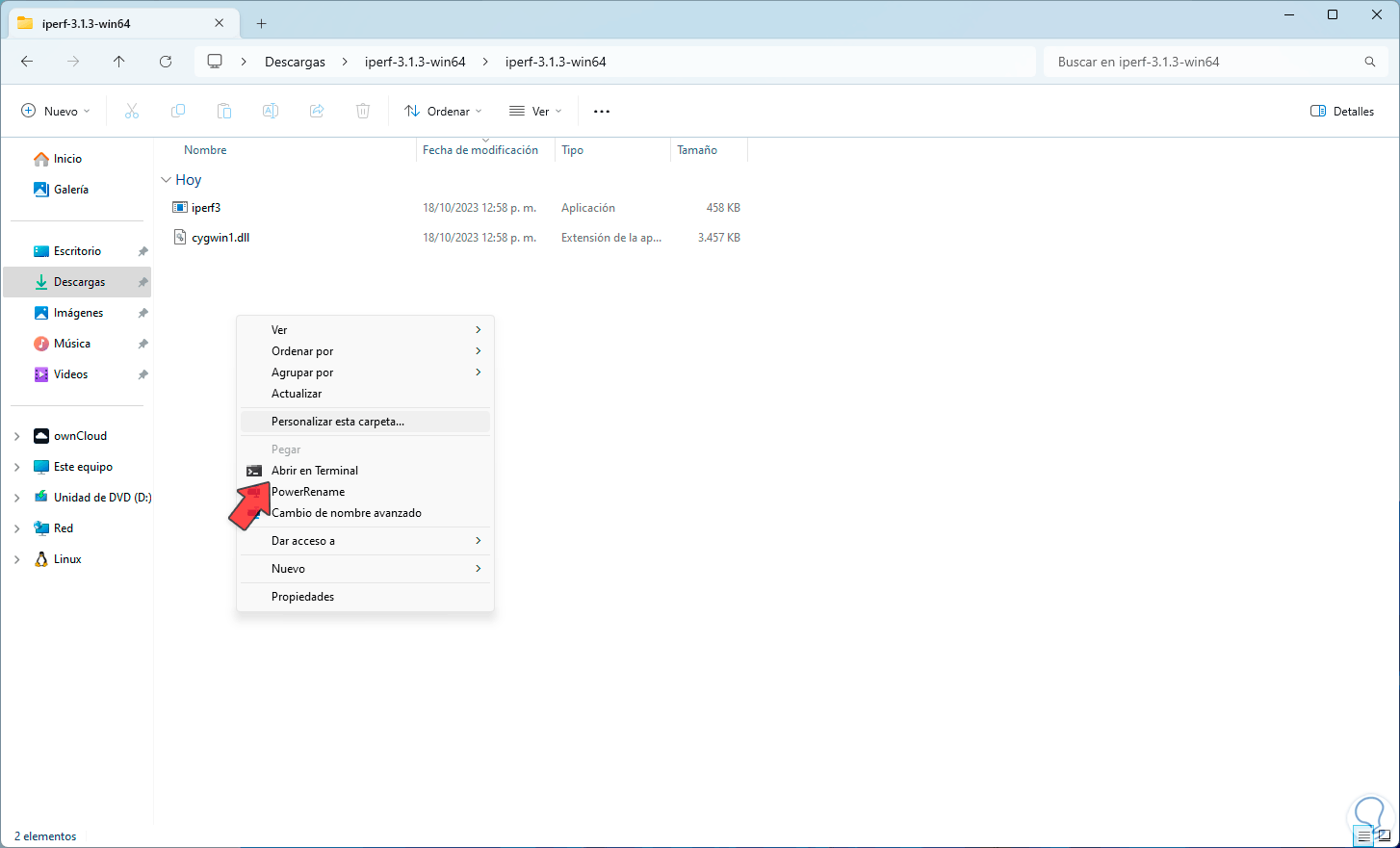Go forward with the right arrow button
This screenshot has height=848, width=1400.
(73, 62)
